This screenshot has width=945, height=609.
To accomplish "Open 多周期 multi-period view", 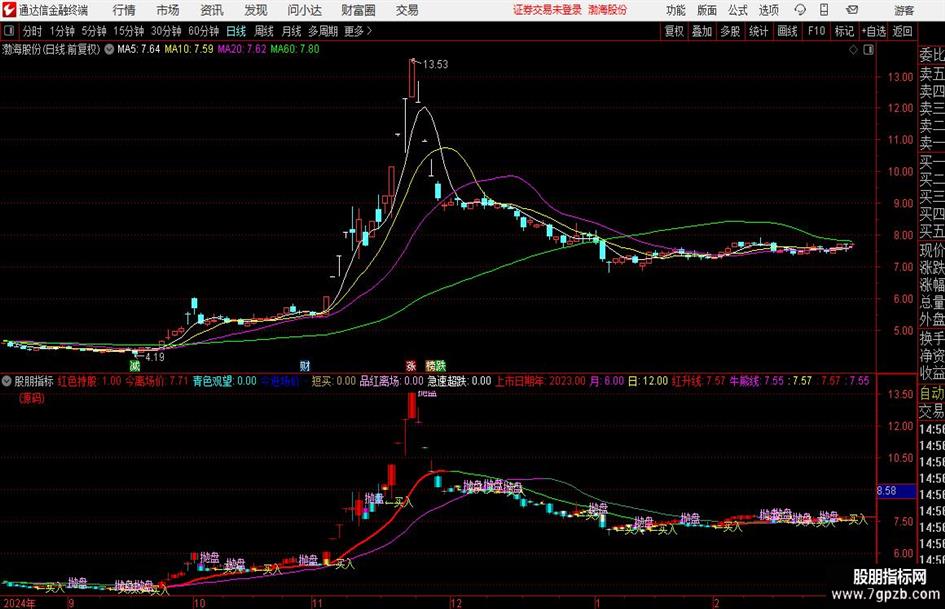I will click(x=323, y=31).
